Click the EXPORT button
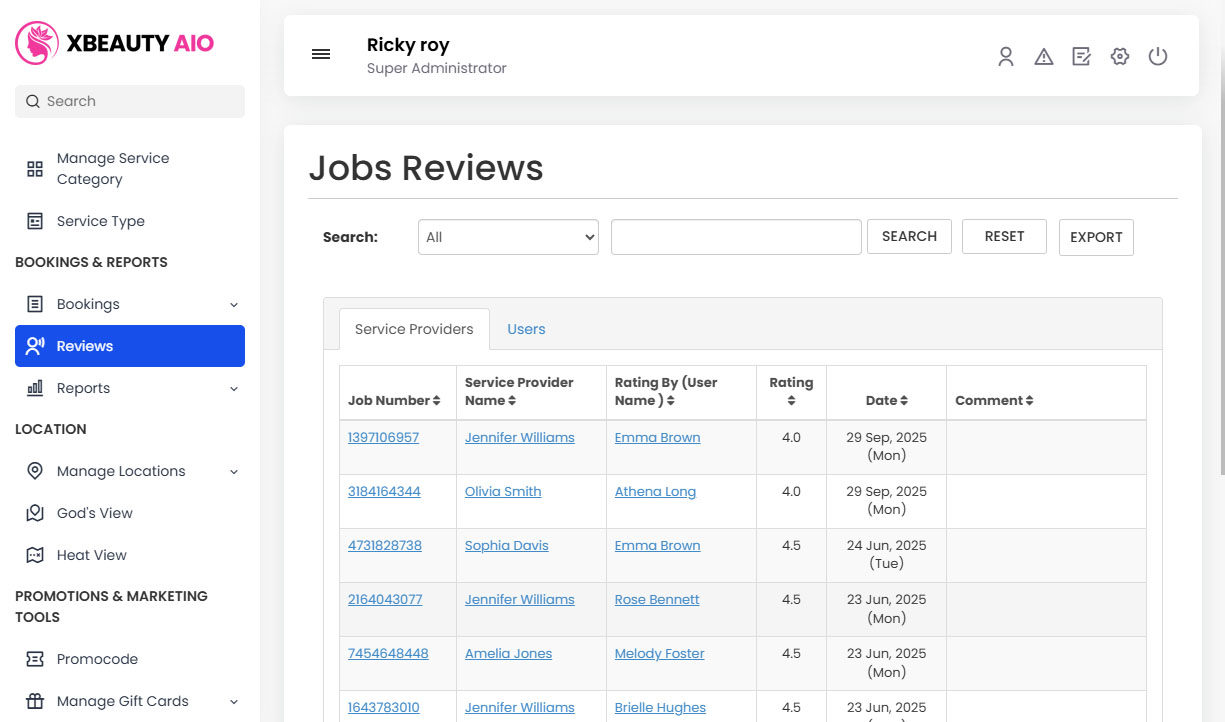 pyautogui.click(x=1096, y=237)
